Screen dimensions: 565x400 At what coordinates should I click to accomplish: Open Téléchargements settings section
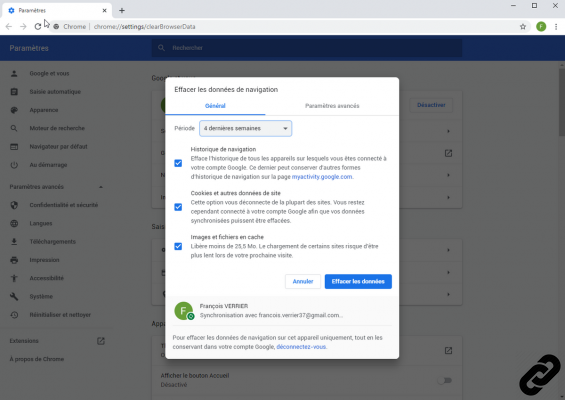pos(53,242)
